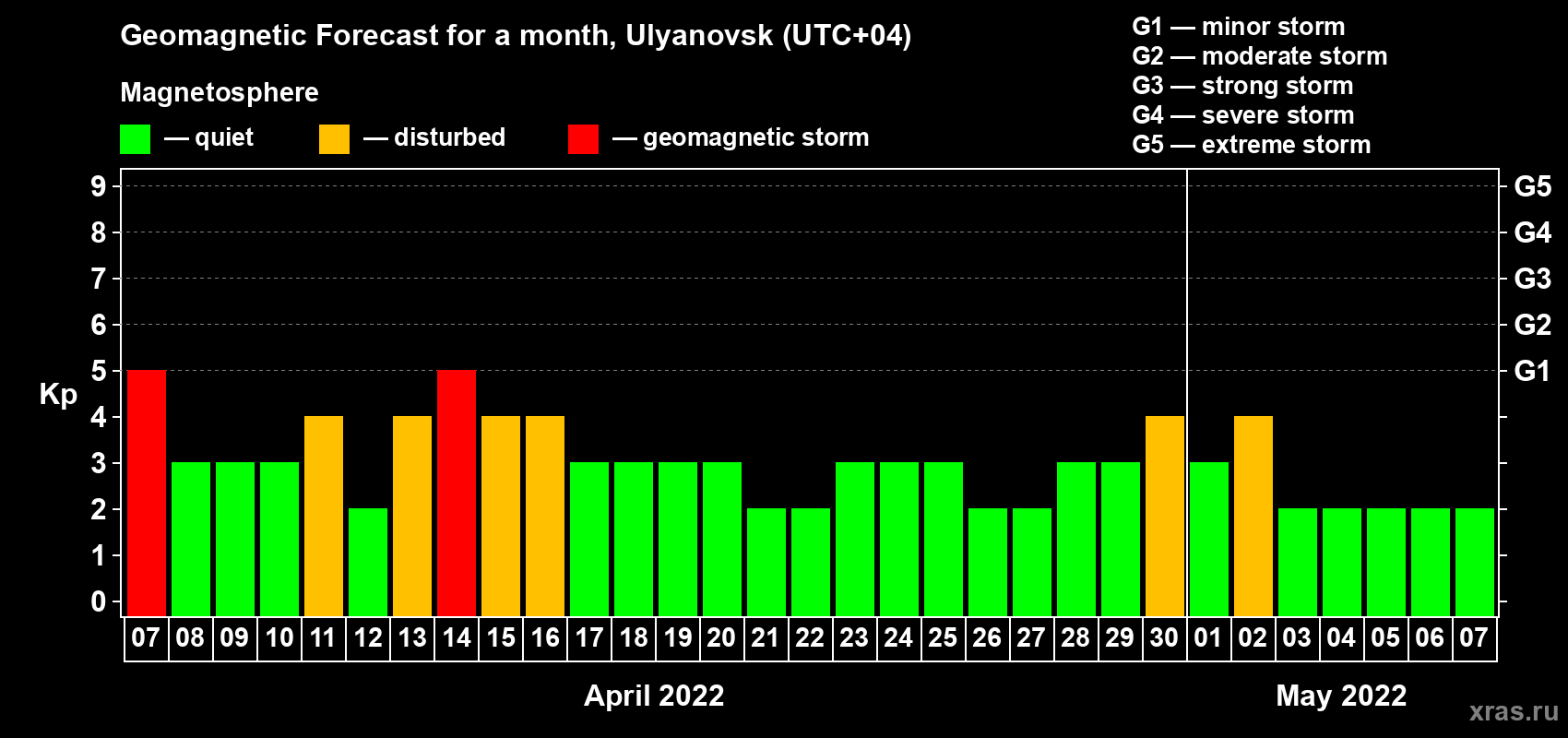Click the G5 — extreme storm legend line
This screenshot has width=1568, height=738.
(1252, 145)
